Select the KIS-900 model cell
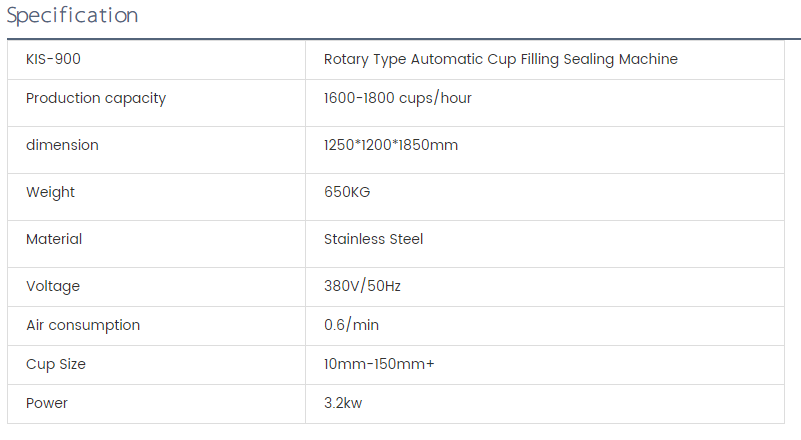Viewport: 801px width, 440px height. pos(54,59)
